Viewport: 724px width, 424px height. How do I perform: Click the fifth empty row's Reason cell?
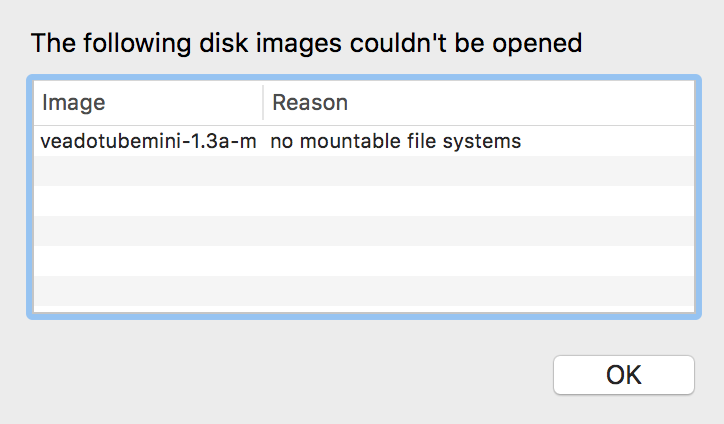click(x=478, y=291)
